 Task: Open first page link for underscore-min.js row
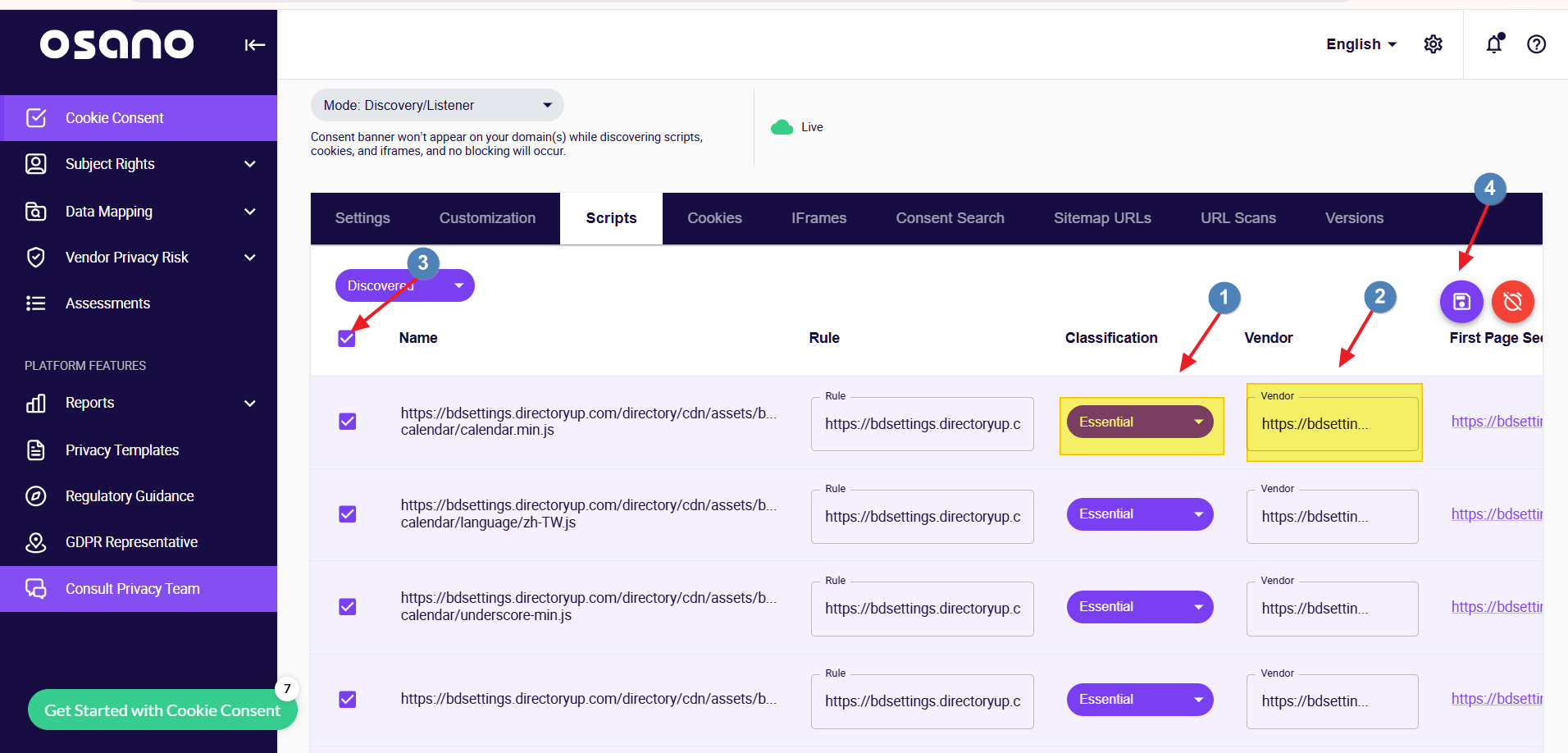pos(1497,607)
